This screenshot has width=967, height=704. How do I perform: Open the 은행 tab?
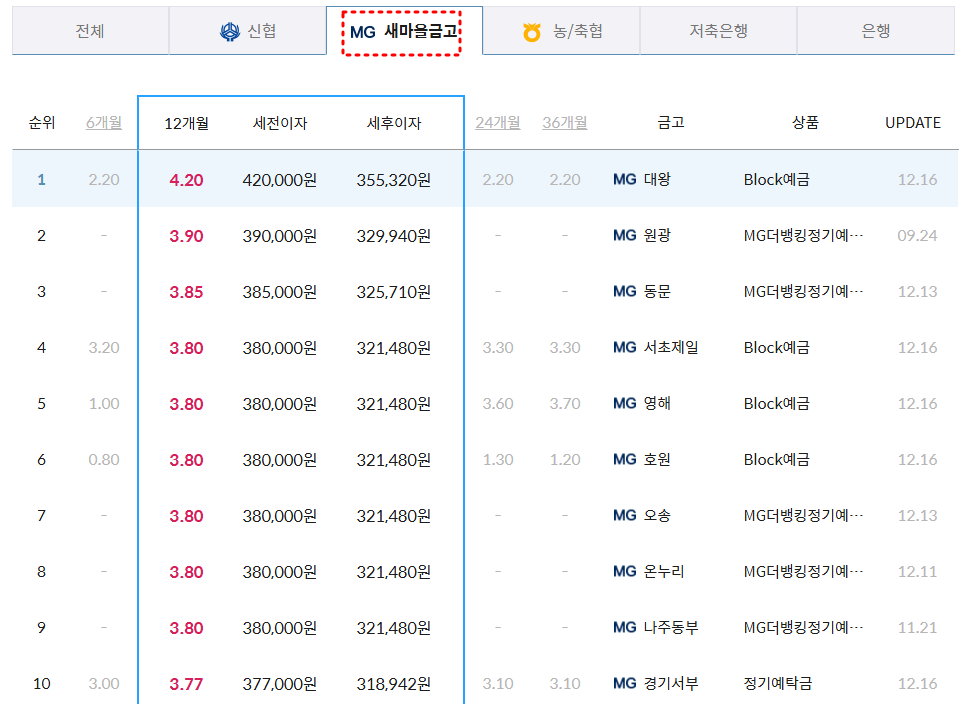point(876,31)
